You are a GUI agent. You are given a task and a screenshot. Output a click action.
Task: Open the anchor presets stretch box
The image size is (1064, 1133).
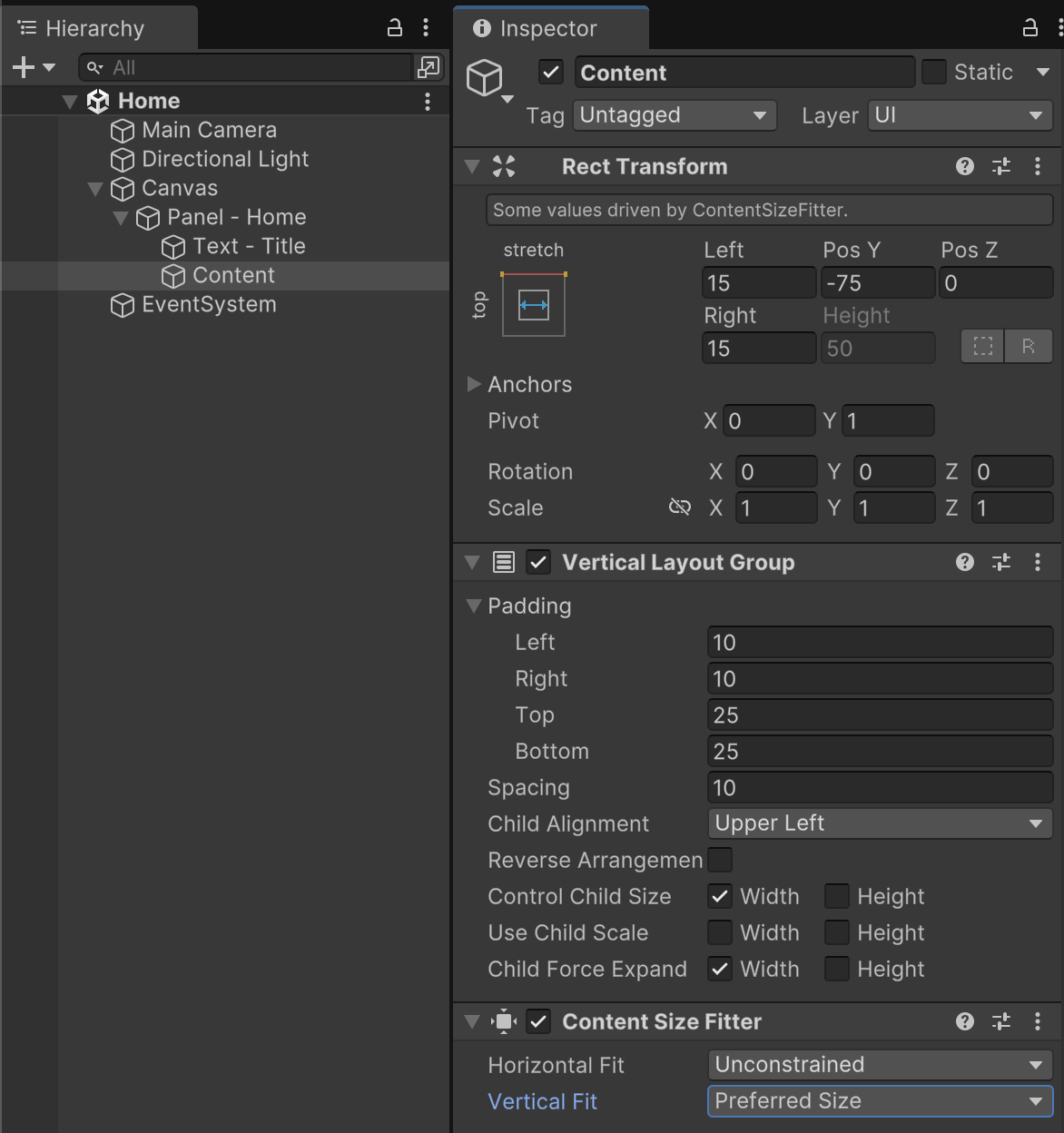534,306
